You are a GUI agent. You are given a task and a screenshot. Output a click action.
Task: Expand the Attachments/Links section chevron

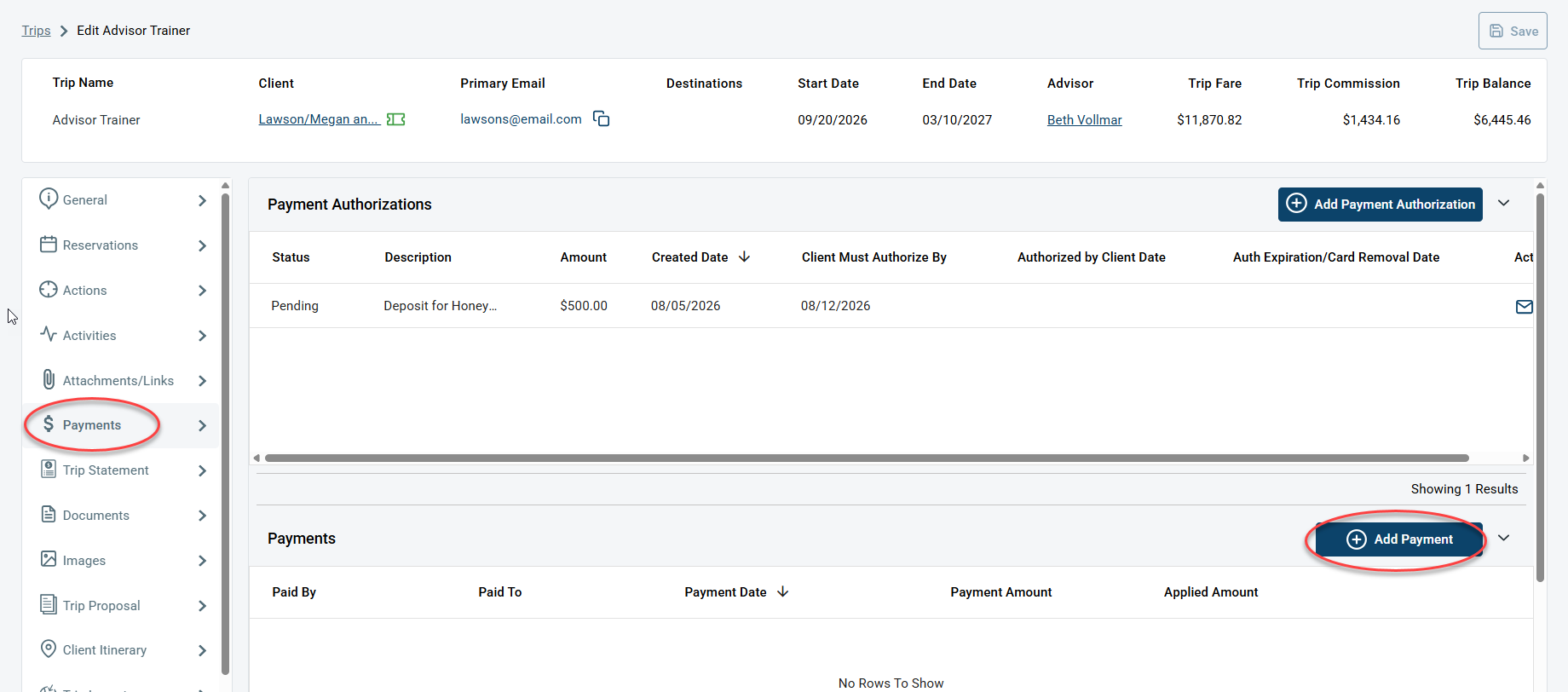tap(202, 381)
